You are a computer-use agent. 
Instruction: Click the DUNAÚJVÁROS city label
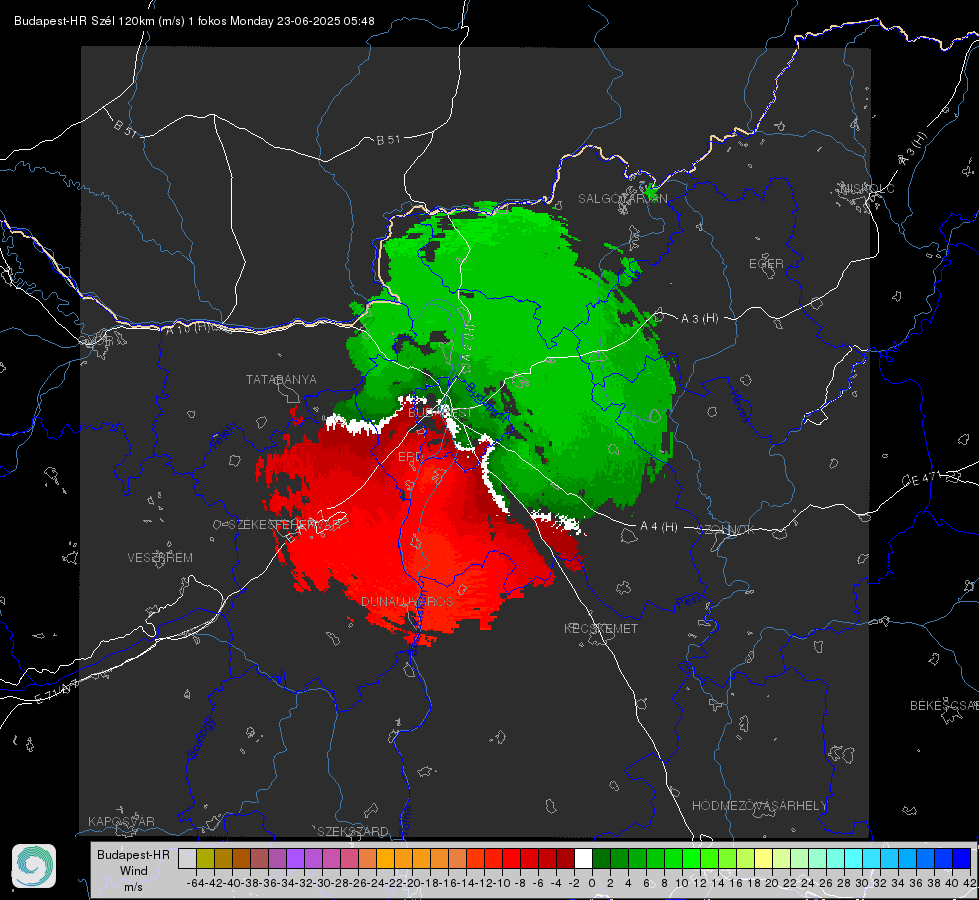click(x=407, y=601)
